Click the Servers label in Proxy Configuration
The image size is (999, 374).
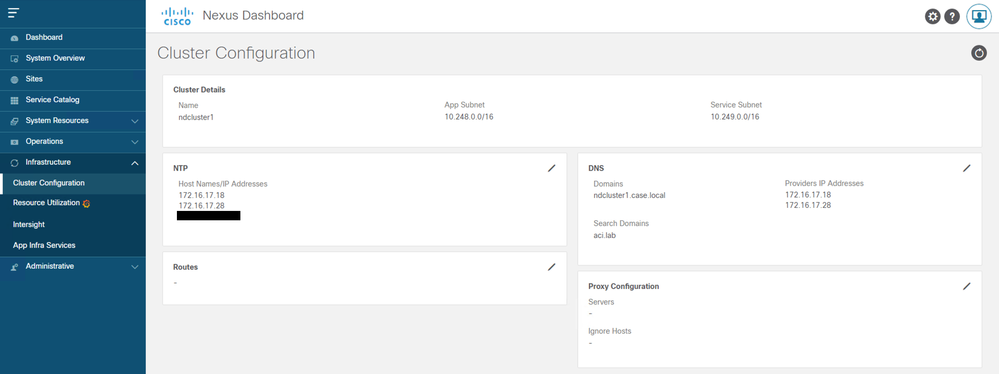click(601, 302)
